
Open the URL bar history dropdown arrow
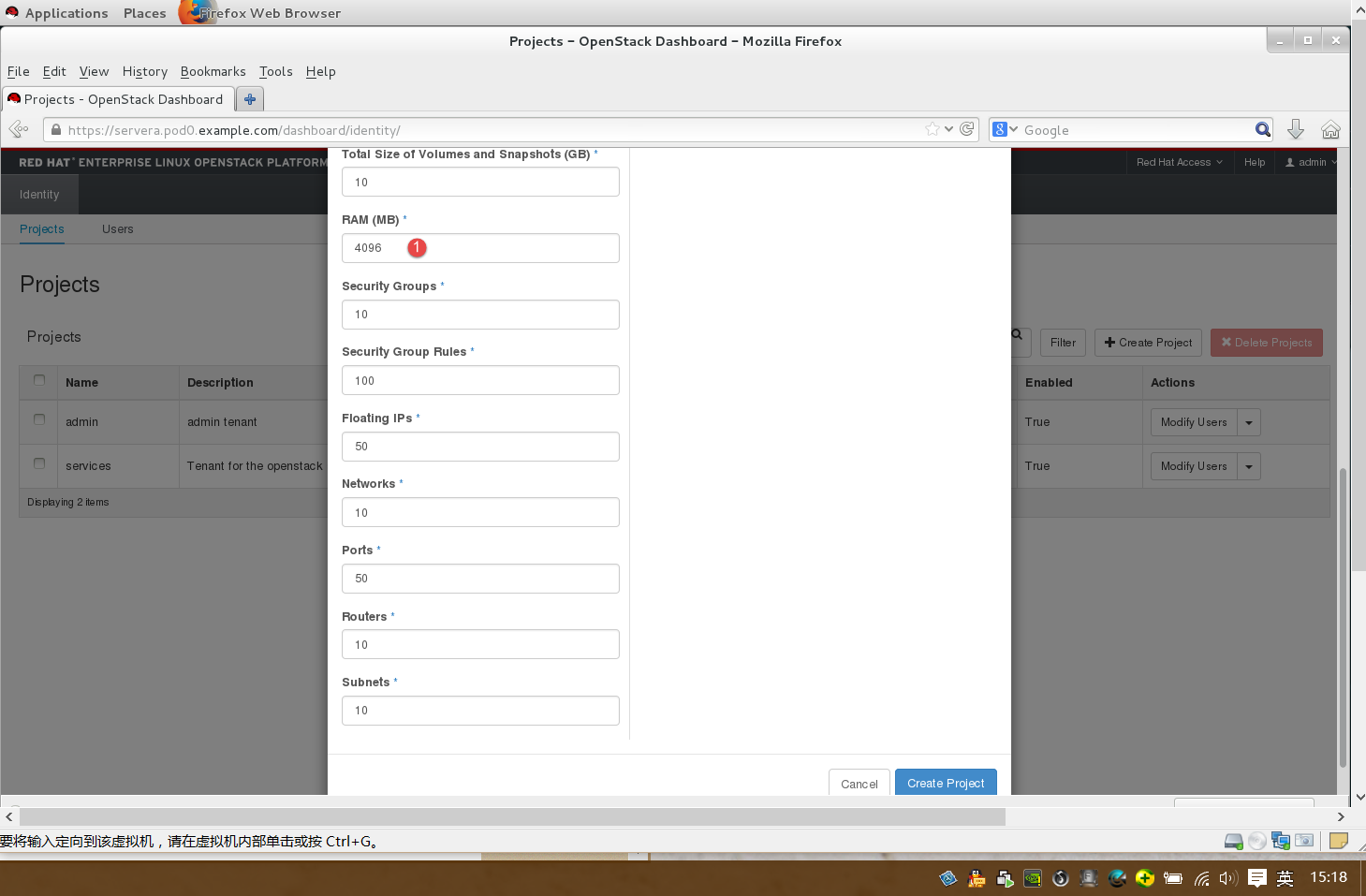949,129
